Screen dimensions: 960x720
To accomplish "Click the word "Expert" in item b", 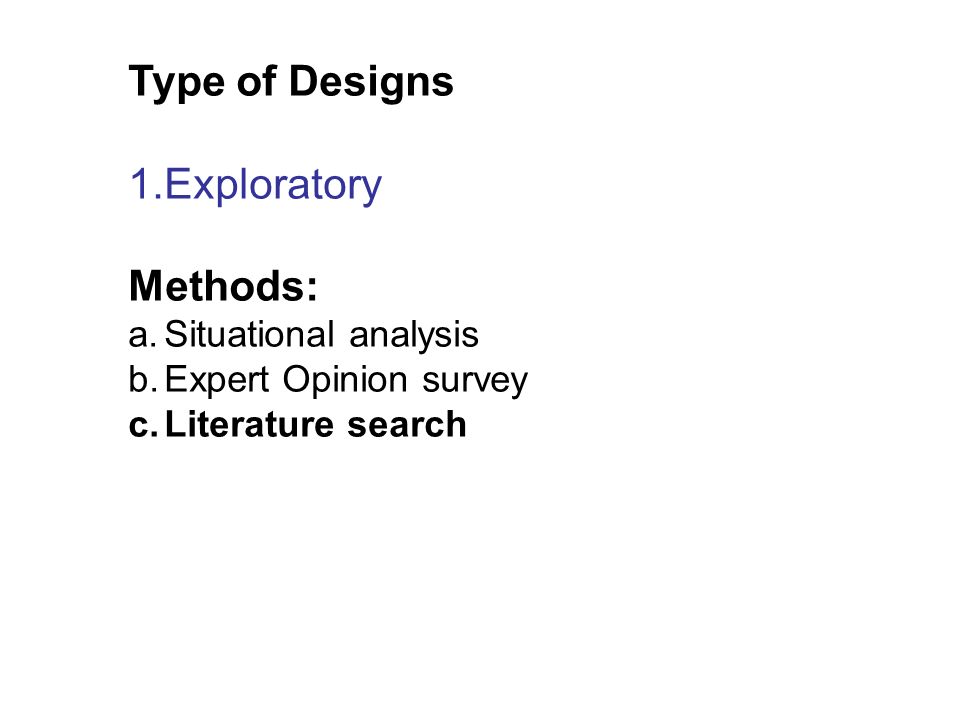I will pyautogui.click(x=217, y=380).
